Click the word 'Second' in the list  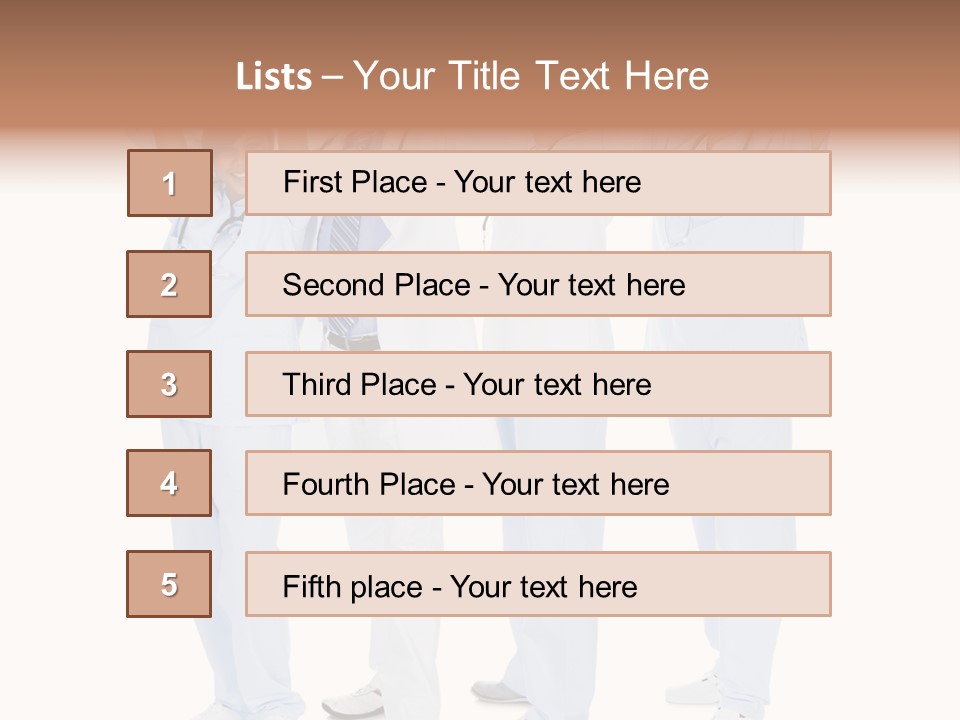pyautogui.click(x=335, y=285)
